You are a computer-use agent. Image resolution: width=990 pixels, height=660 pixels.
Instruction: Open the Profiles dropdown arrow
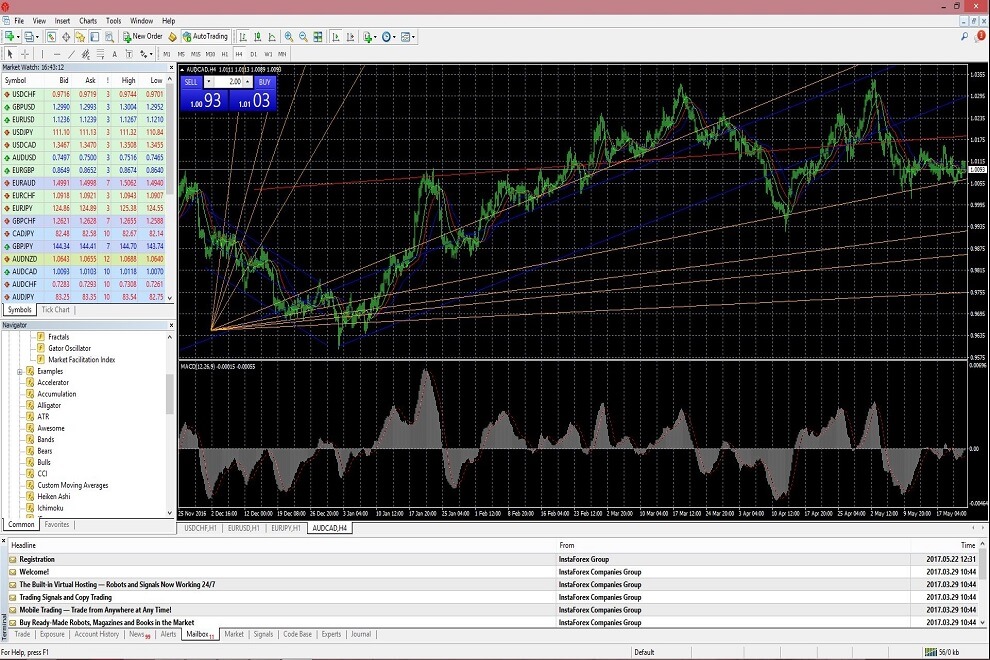tap(37, 37)
